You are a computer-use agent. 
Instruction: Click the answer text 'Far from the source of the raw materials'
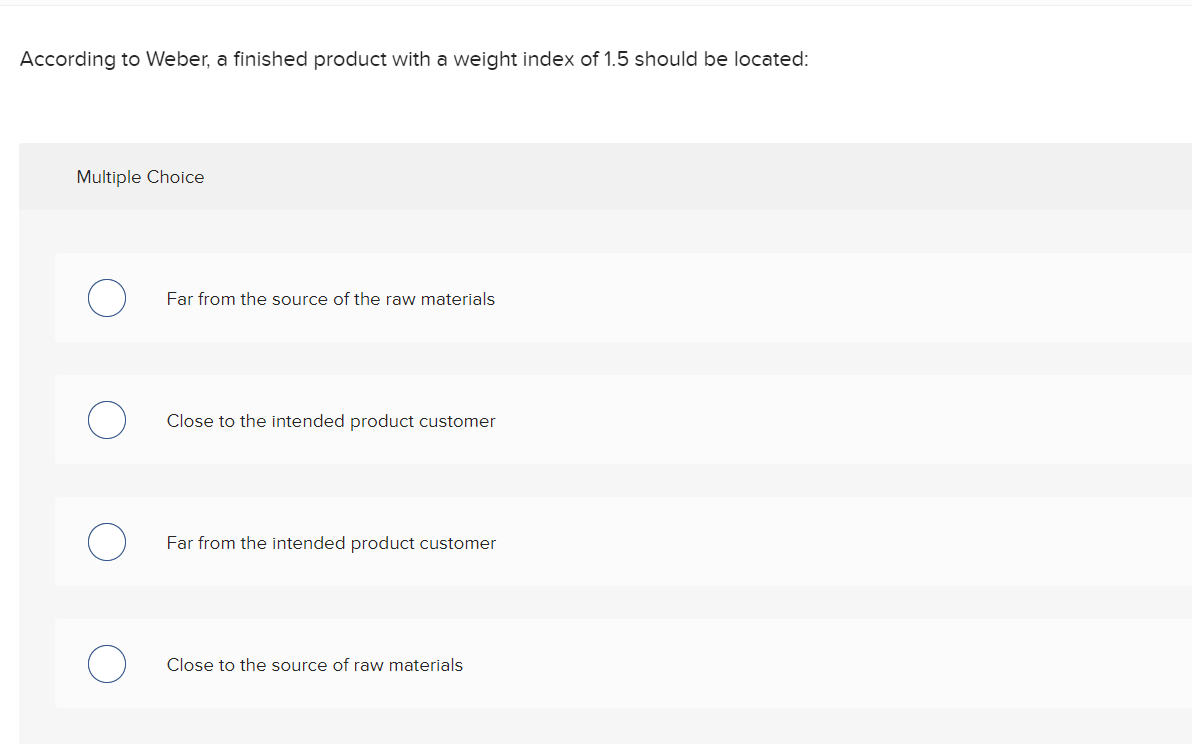pyautogui.click(x=331, y=298)
